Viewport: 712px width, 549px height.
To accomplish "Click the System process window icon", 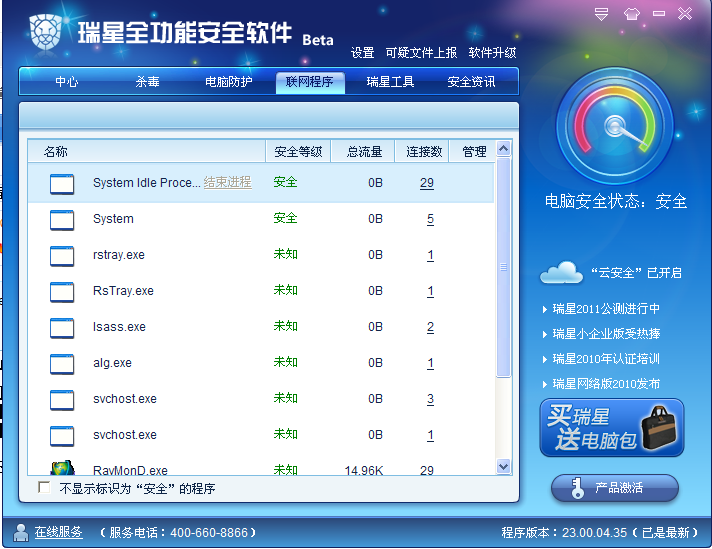I will pos(62,220).
